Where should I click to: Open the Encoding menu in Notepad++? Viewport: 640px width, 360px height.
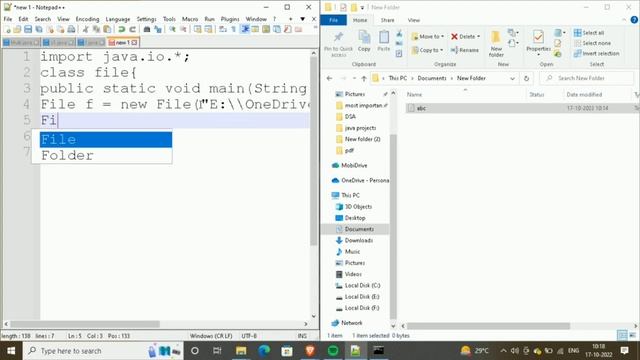(x=87, y=19)
